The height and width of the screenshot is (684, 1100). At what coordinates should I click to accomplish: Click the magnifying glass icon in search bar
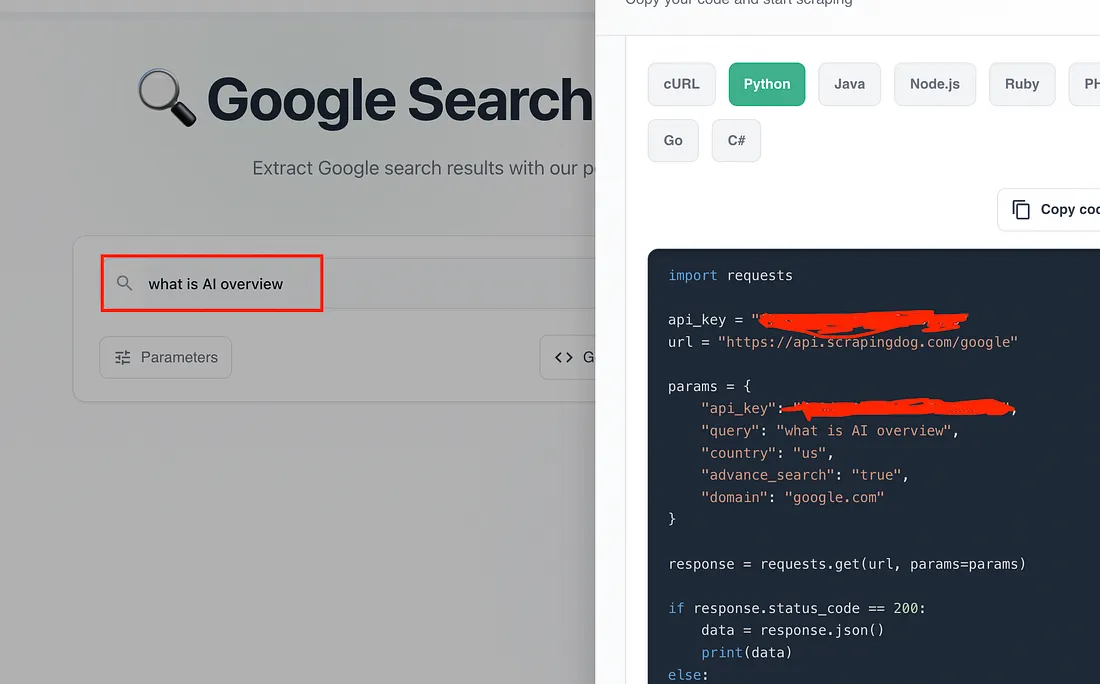pyautogui.click(x=124, y=283)
